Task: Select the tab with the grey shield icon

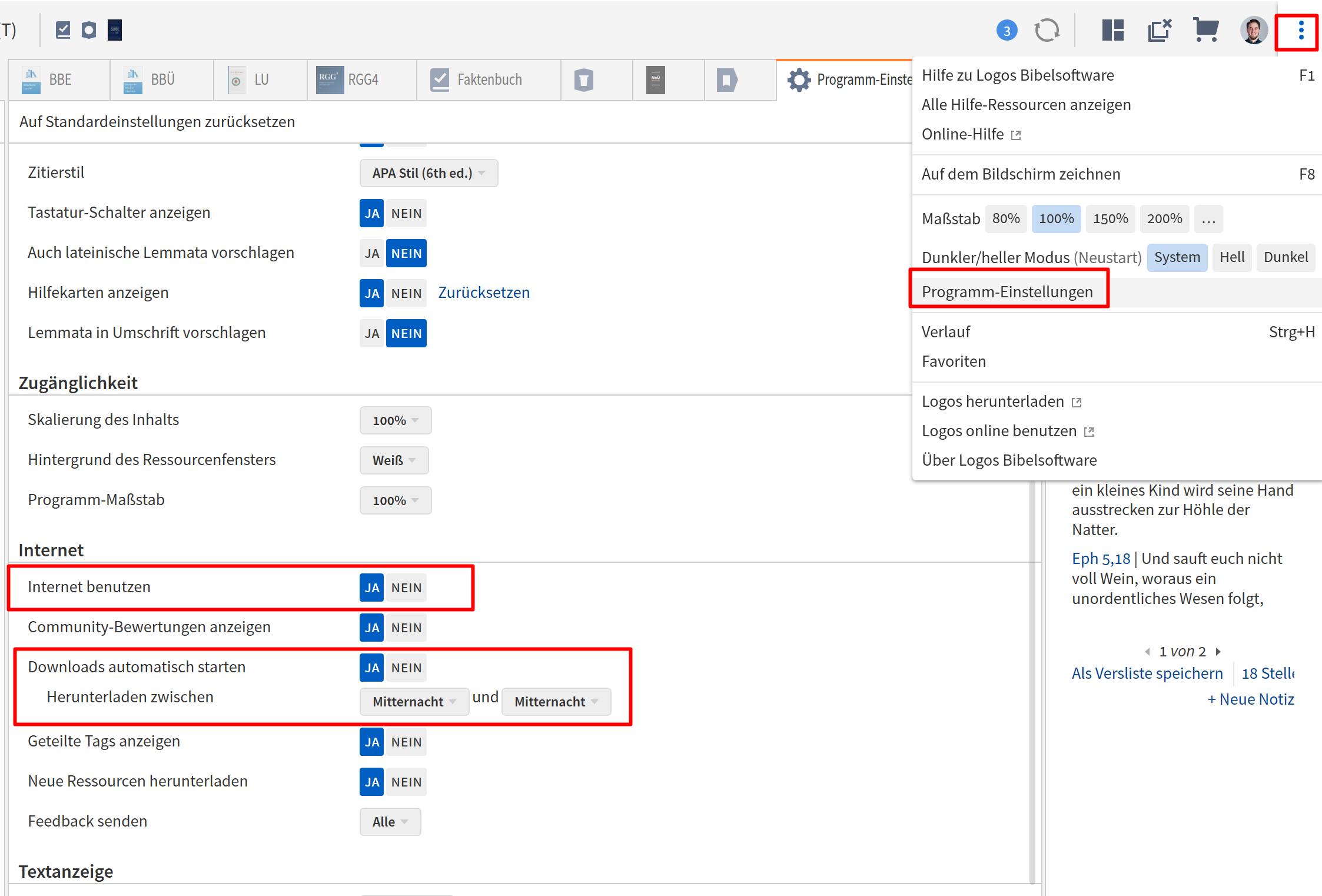Action: coord(597,80)
